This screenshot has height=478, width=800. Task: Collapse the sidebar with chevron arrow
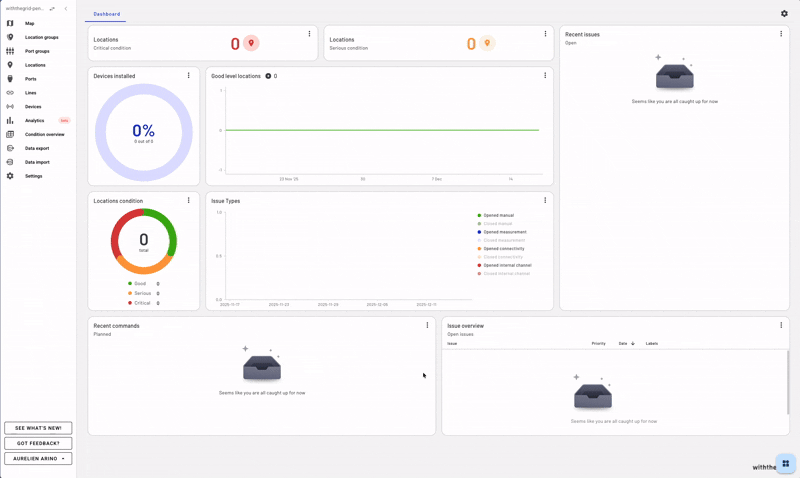(x=66, y=8)
